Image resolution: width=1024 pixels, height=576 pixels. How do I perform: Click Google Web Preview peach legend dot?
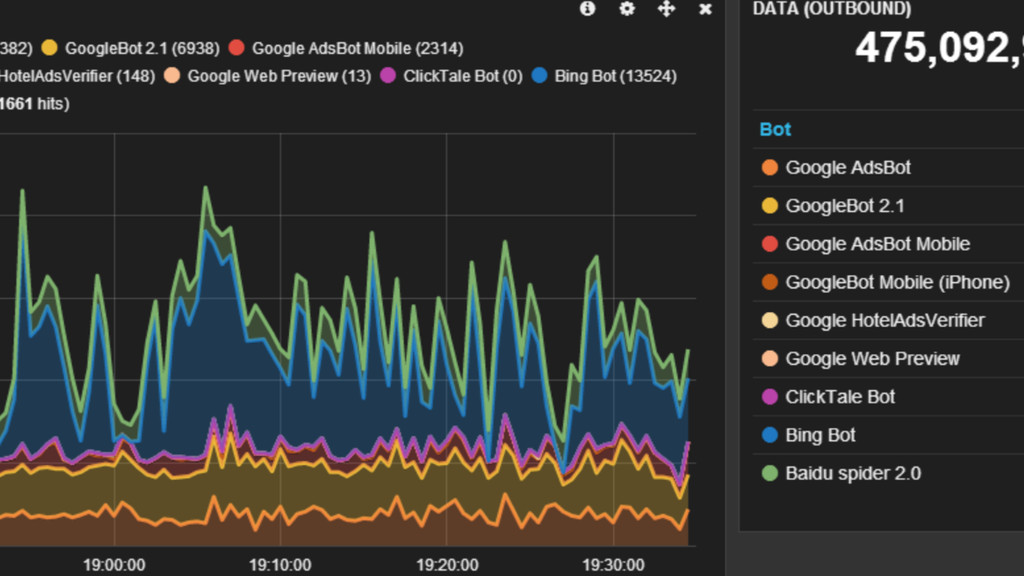(x=172, y=75)
